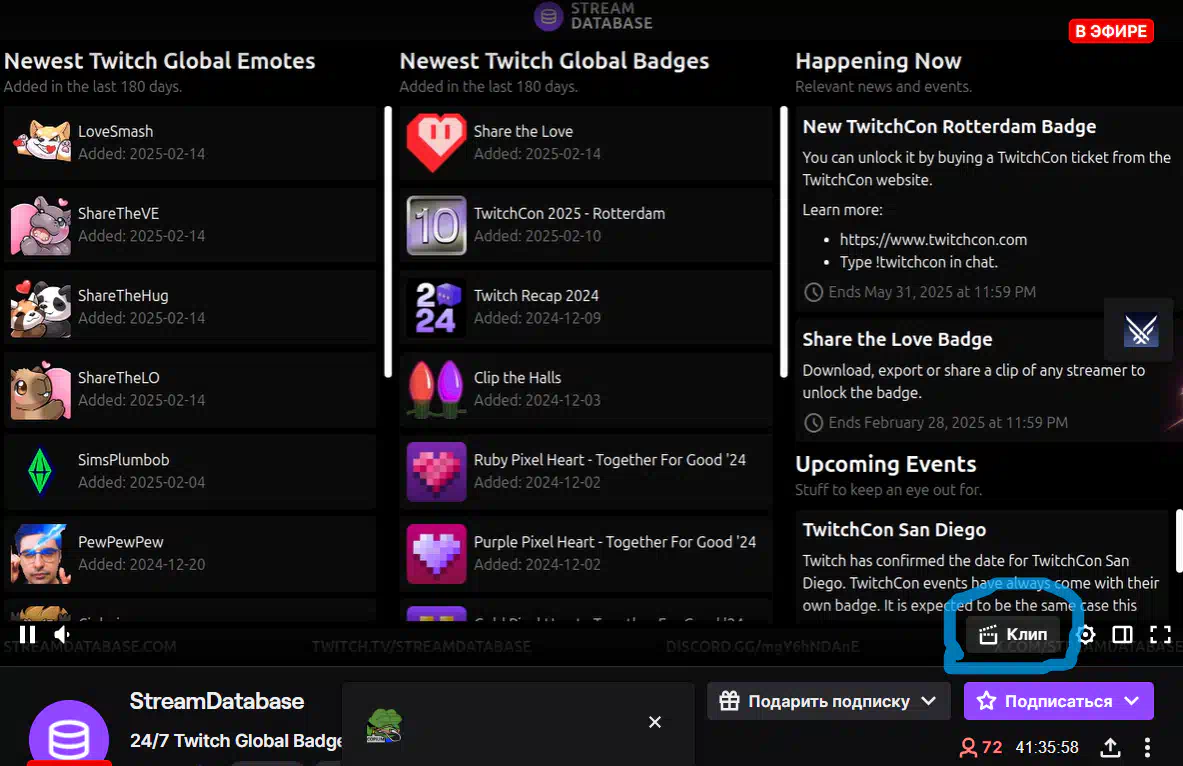Open the StreamDatabase channel avatar
Viewport: 1183px width, 766px height.
point(69,733)
